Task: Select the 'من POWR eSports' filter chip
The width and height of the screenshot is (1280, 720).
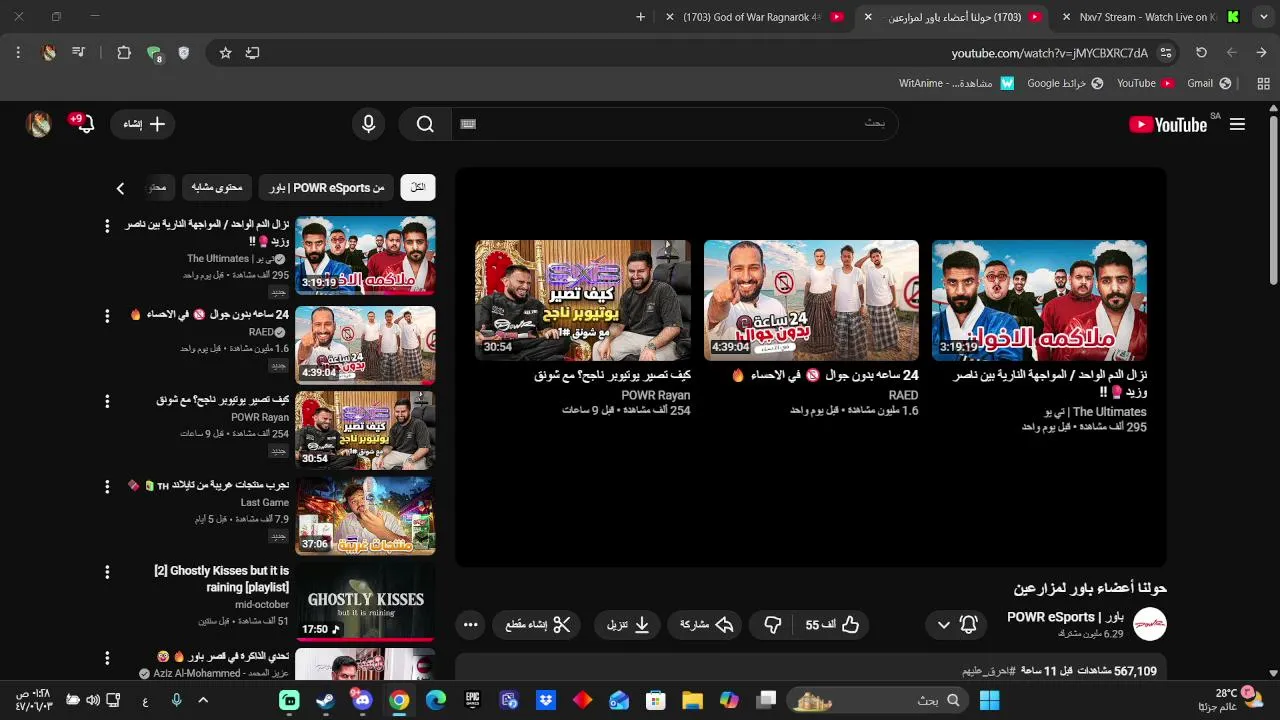Action: pos(327,187)
